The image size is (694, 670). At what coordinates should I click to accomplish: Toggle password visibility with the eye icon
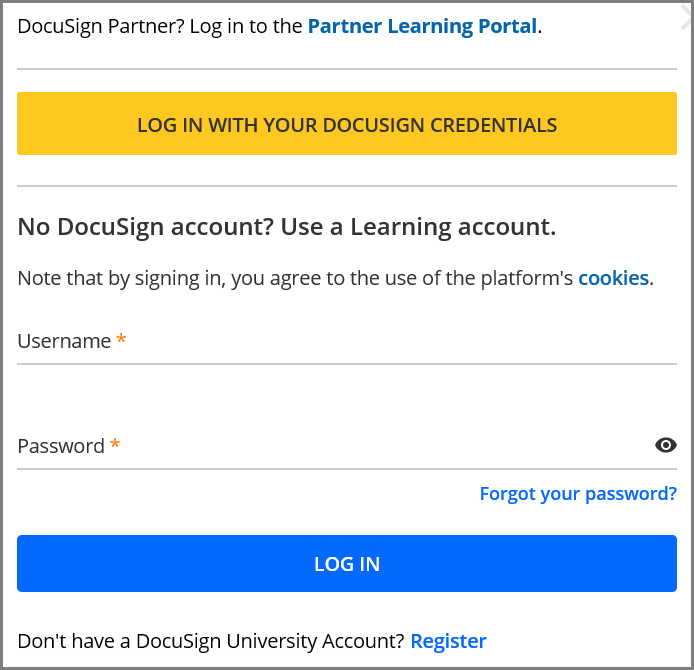(666, 445)
